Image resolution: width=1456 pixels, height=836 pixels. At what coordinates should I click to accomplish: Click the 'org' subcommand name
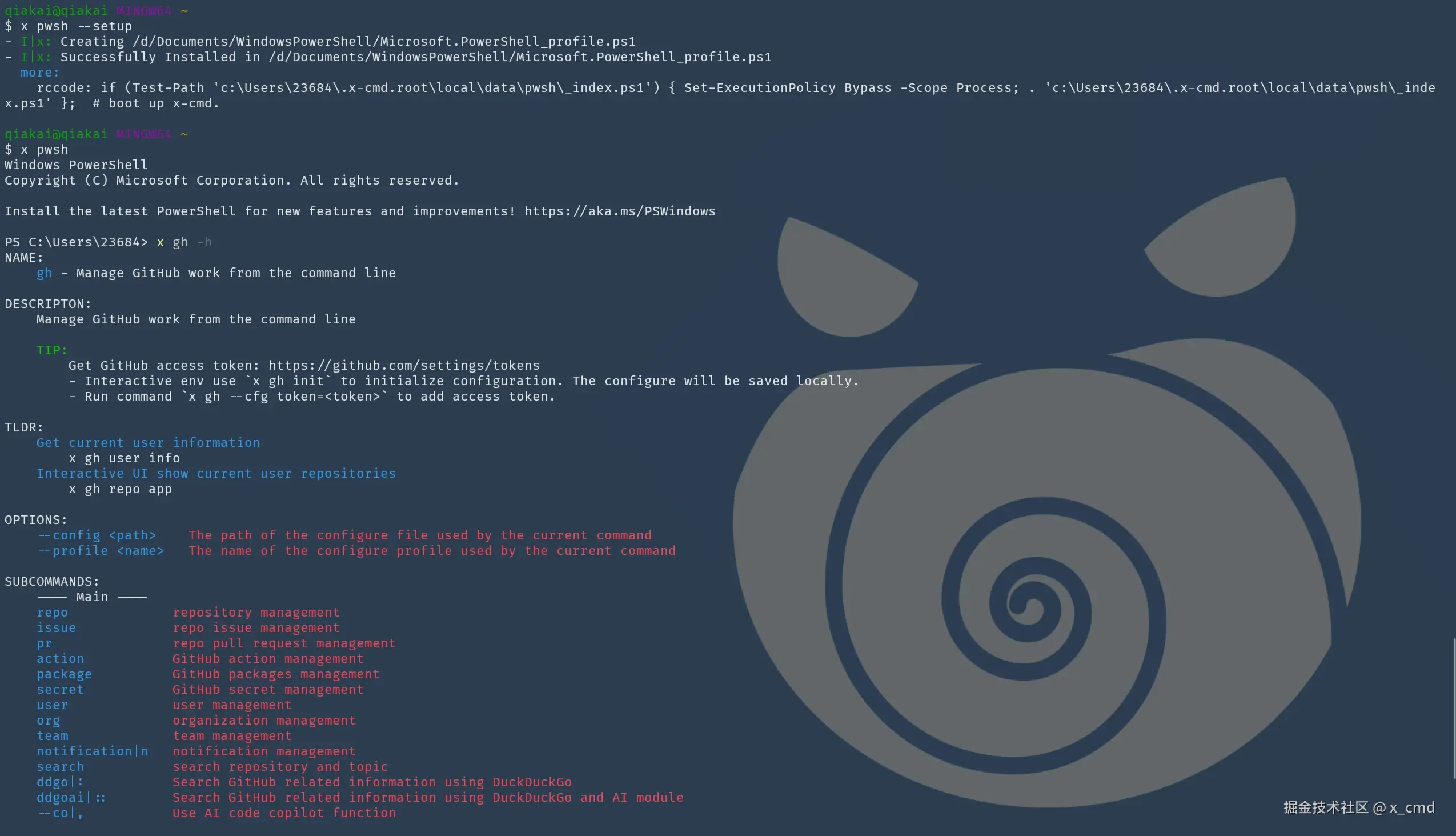pyautogui.click(x=48, y=721)
